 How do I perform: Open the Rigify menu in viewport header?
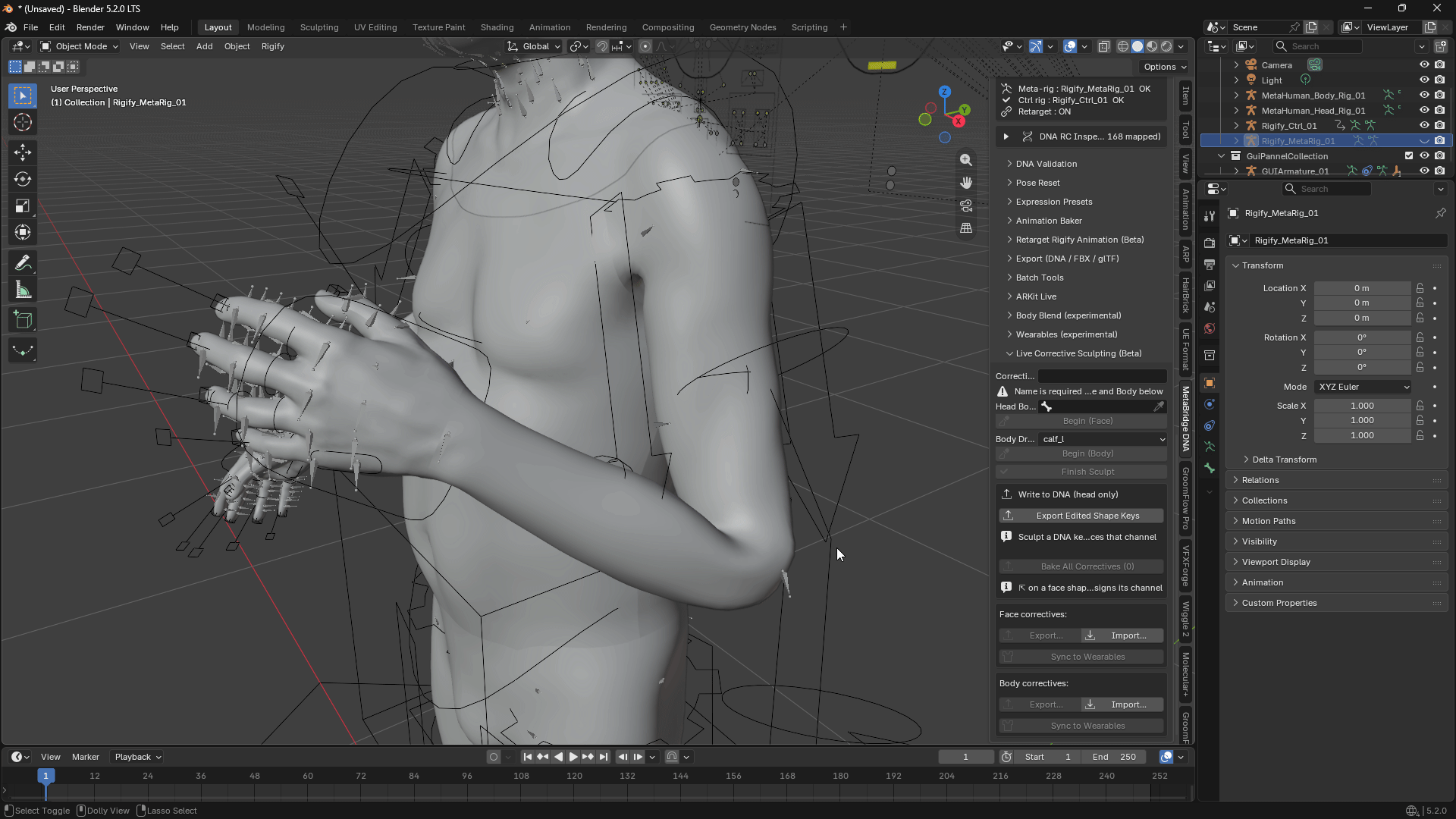273,46
